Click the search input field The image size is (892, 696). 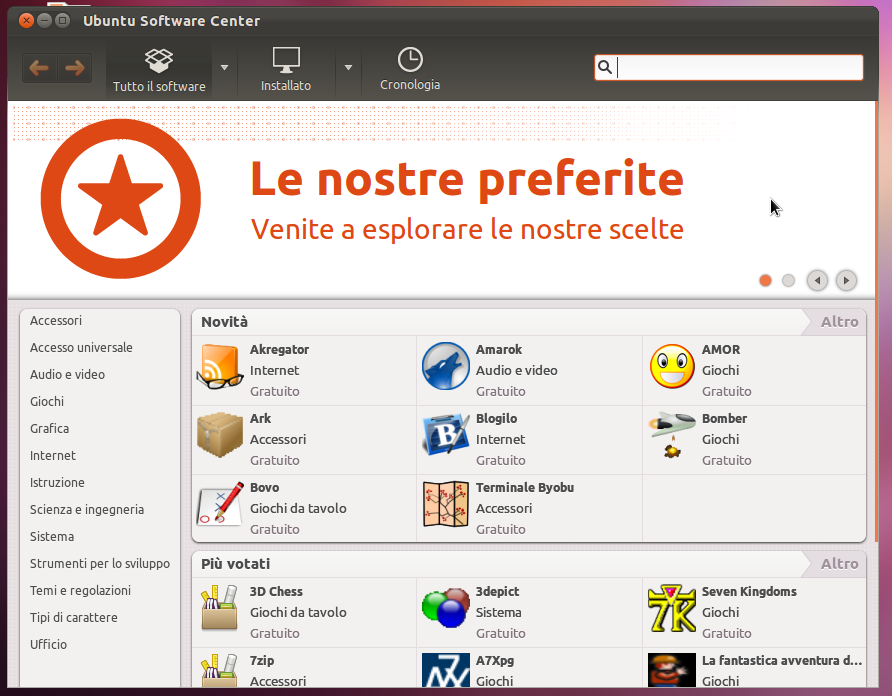click(x=729, y=68)
